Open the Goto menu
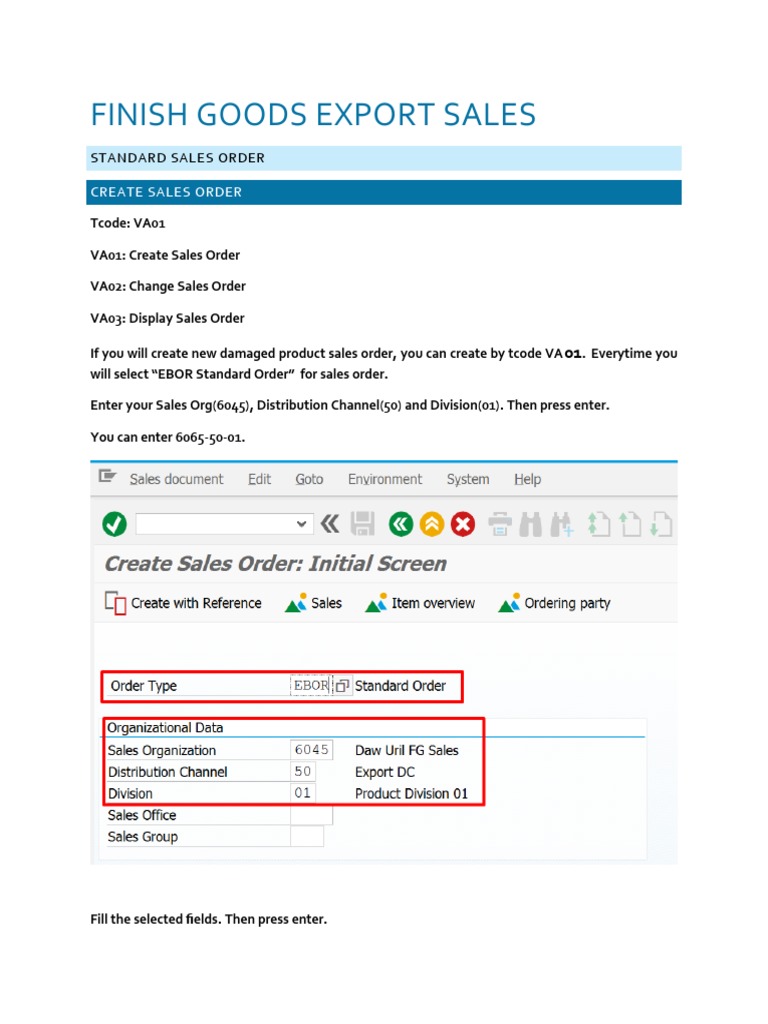The image size is (768, 1024). (309, 479)
